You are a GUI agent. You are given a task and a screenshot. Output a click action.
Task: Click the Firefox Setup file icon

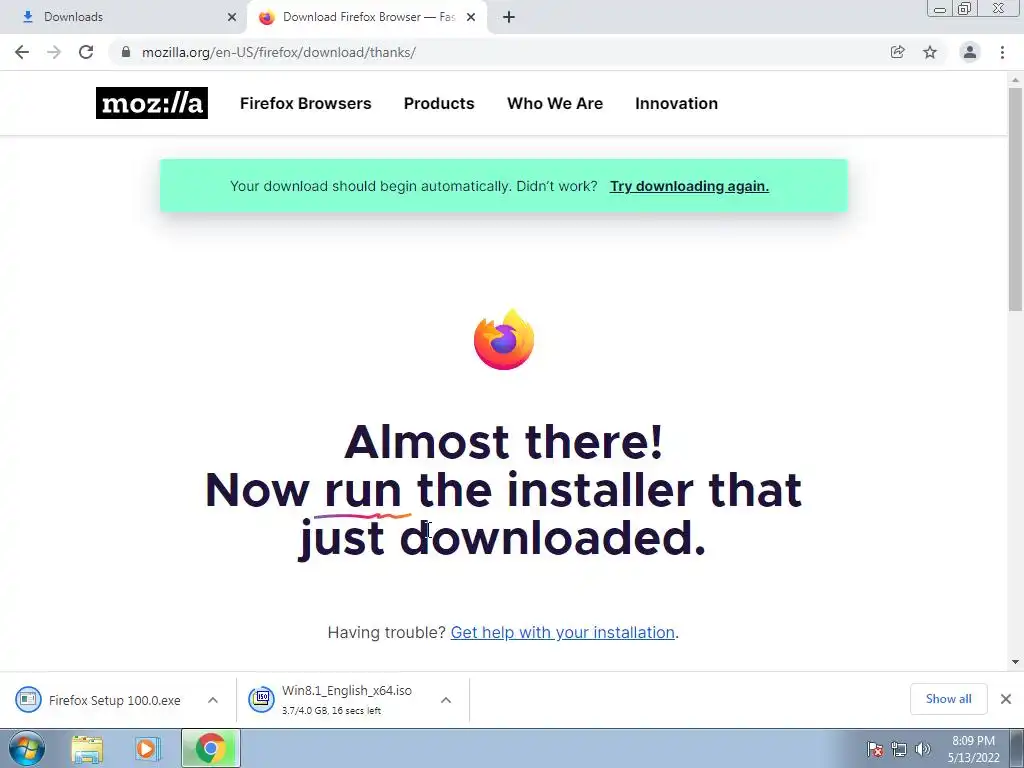(x=28, y=699)
